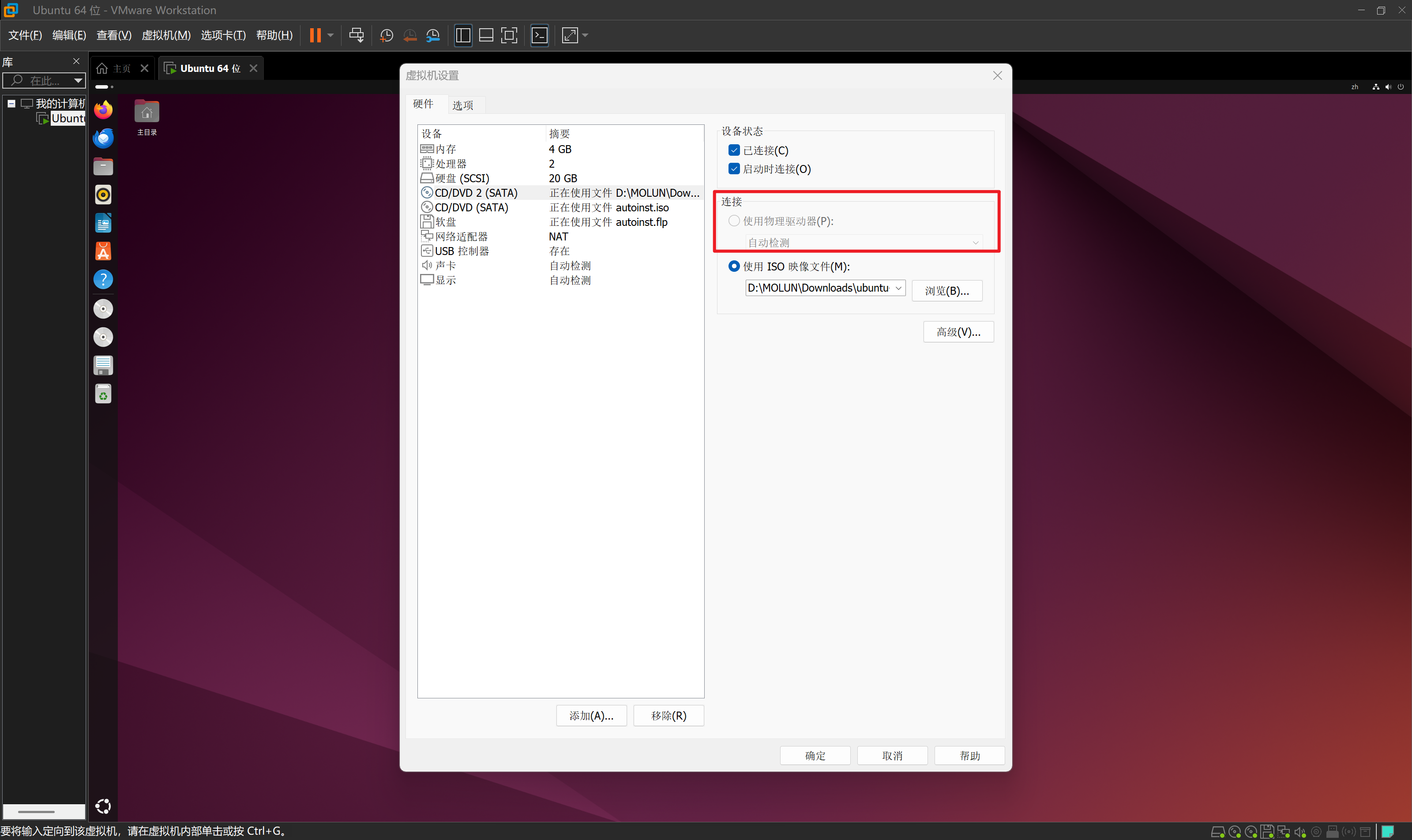Open the 主目录 desktop folder
The height and width of the screenshot is (840, 1412).
[146, 118]
